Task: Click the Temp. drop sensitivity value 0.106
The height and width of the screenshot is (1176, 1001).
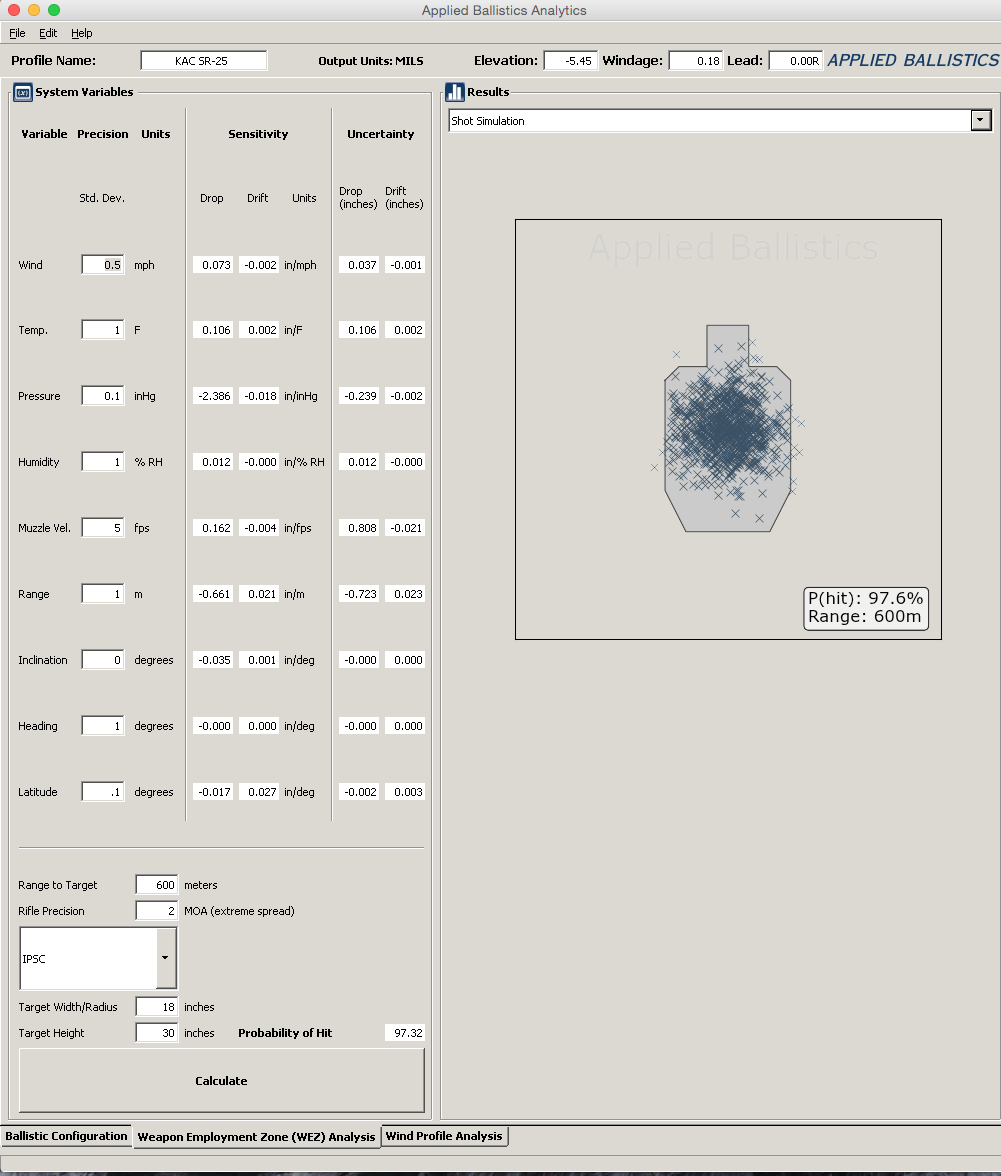Action: 213,330
